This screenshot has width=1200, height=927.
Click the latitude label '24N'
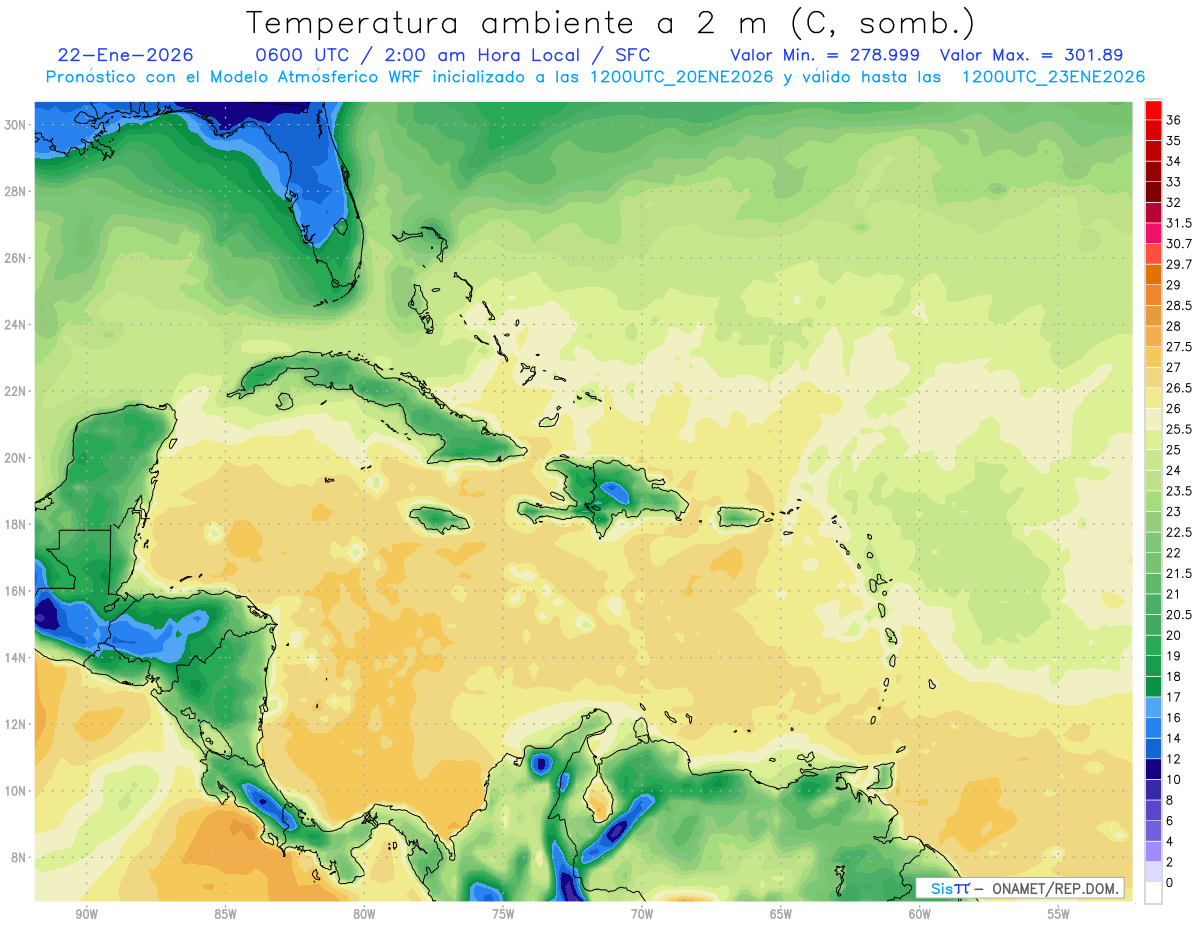coord(17,325)
